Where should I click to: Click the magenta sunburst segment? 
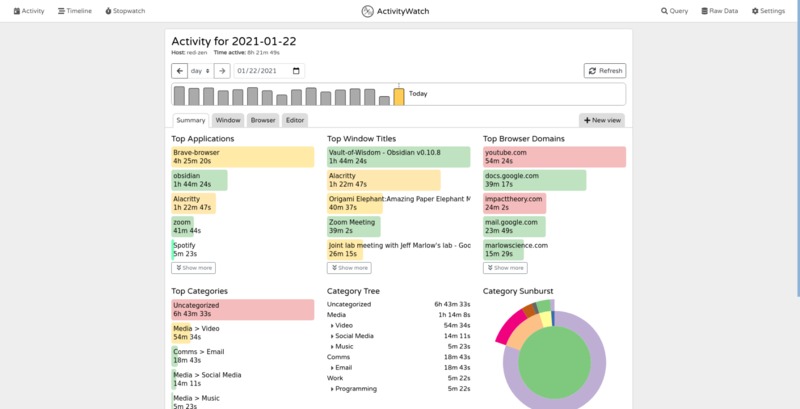pyautogui.click(x=511, y=325)
